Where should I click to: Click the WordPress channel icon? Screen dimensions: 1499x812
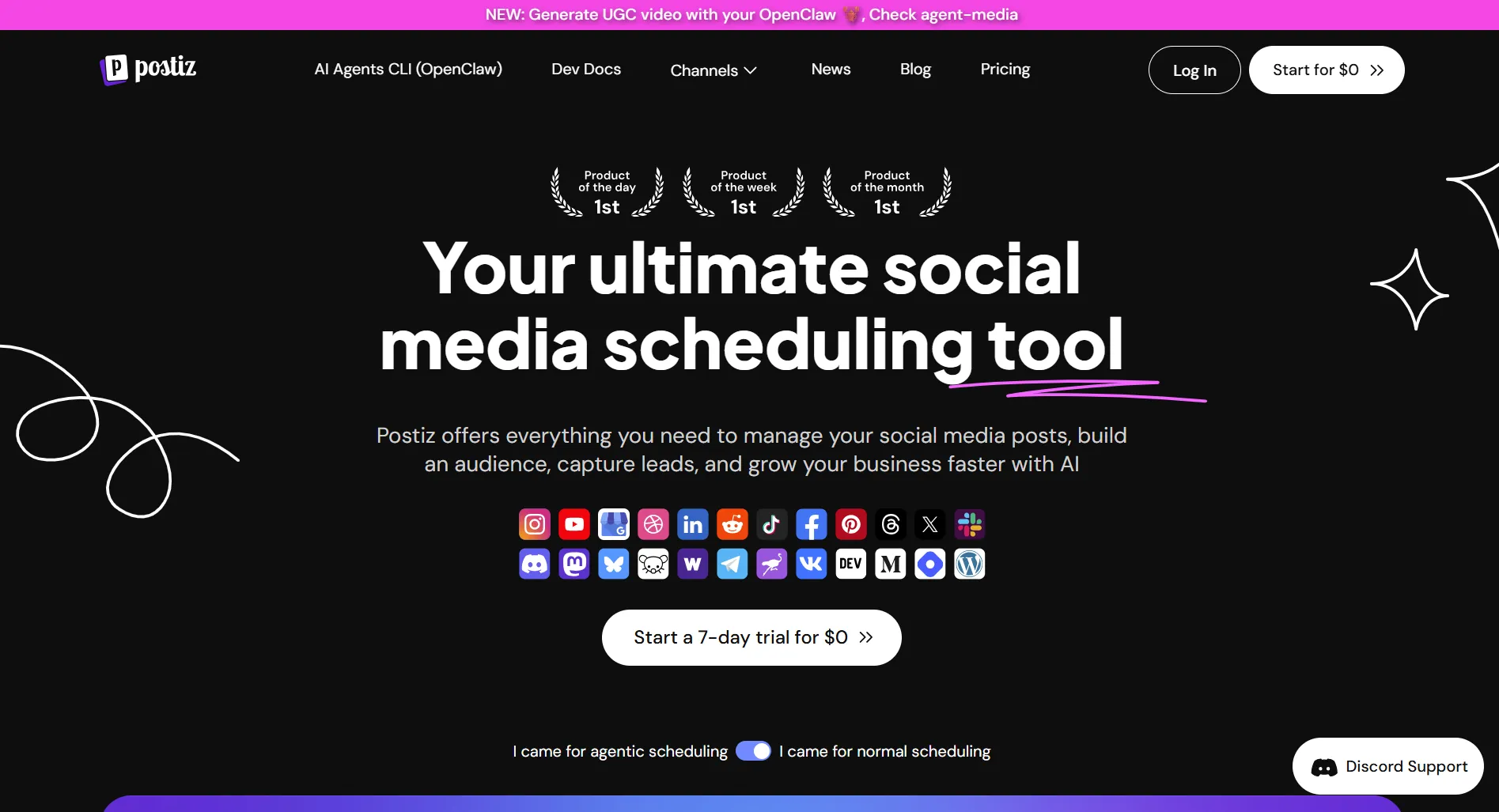[970, 564]
